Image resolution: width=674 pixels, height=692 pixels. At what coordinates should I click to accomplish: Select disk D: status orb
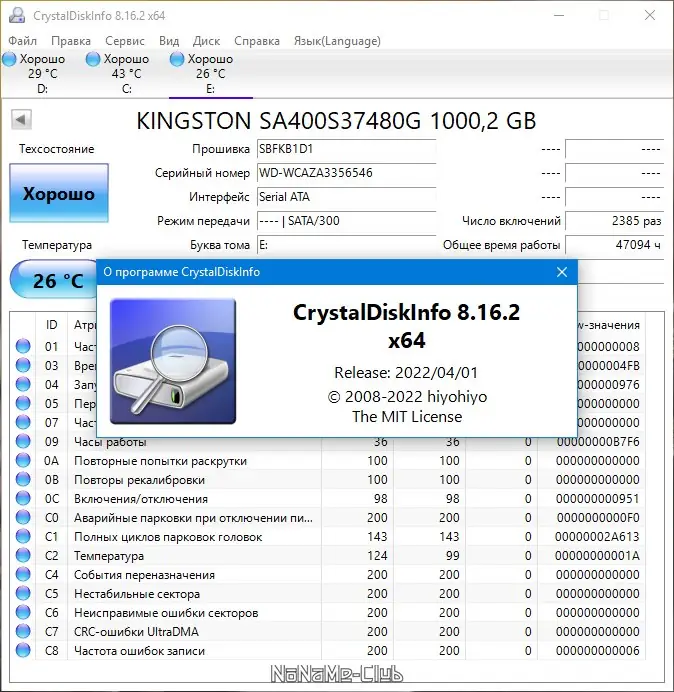click(9, 59)
